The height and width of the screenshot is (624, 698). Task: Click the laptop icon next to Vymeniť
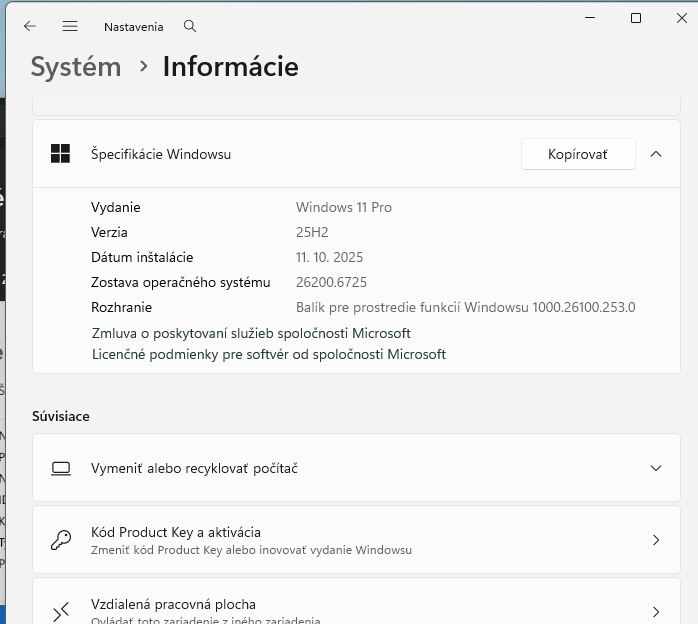(61, 468)
